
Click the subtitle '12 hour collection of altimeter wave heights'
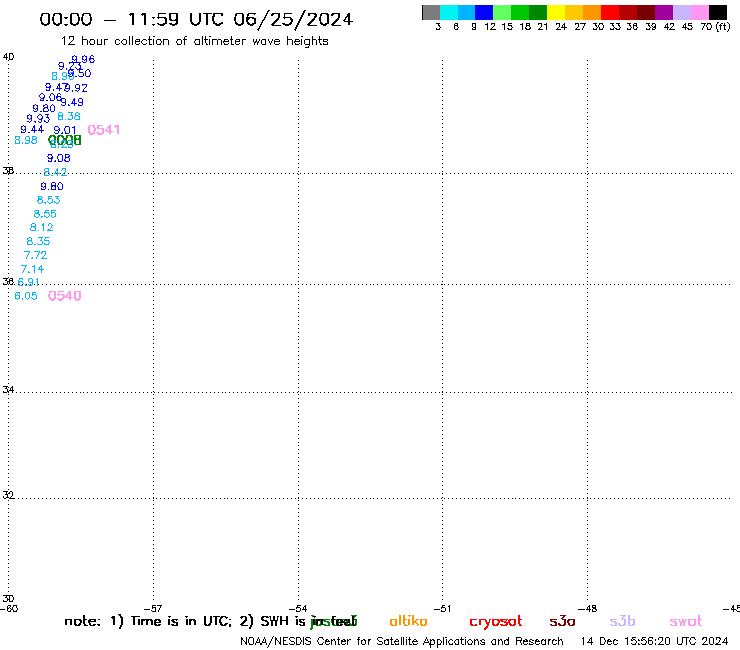click(x=194, y=41)
